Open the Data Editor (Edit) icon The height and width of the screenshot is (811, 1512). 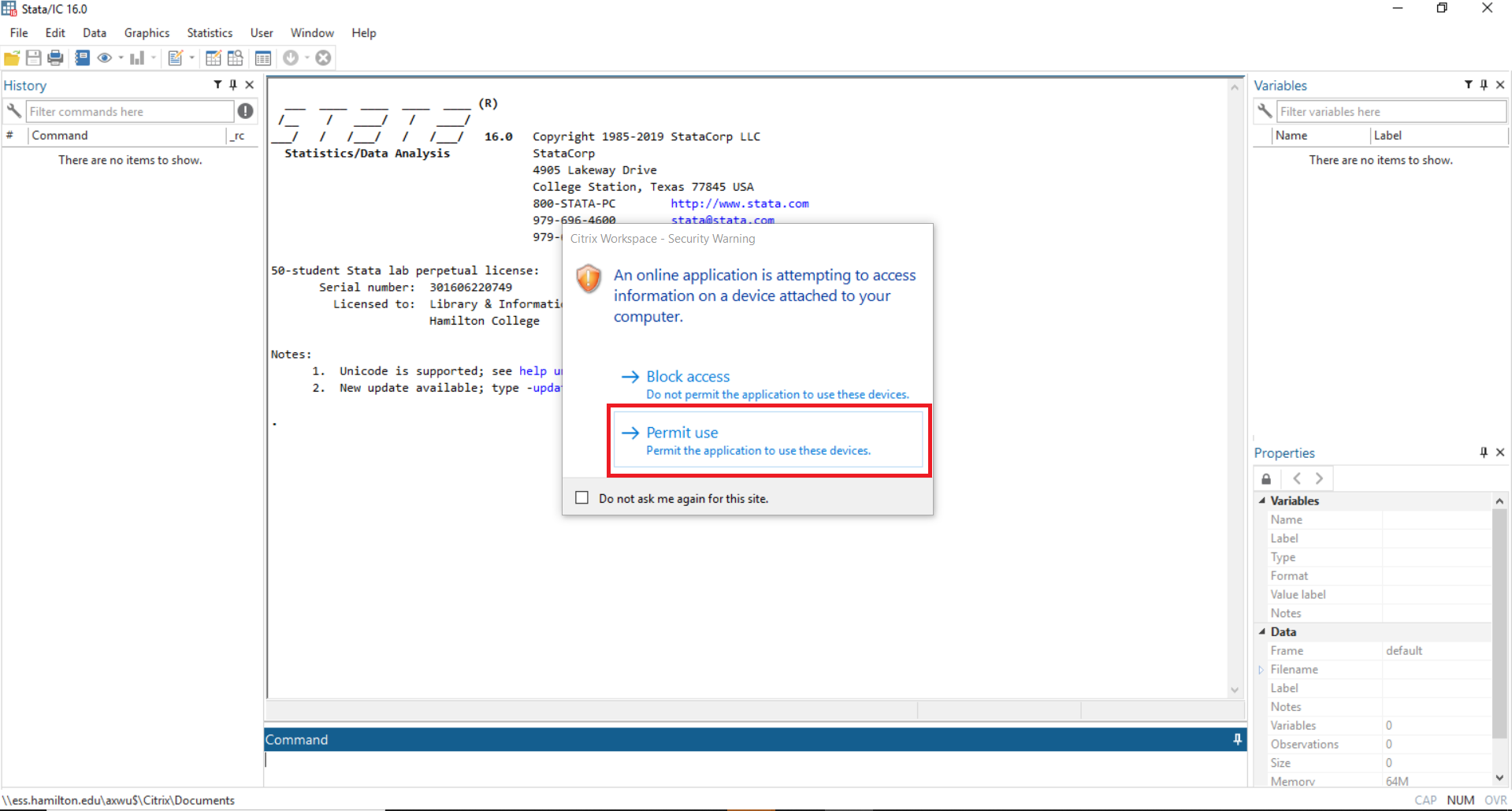pyautogui.click(x=213, y=58)
